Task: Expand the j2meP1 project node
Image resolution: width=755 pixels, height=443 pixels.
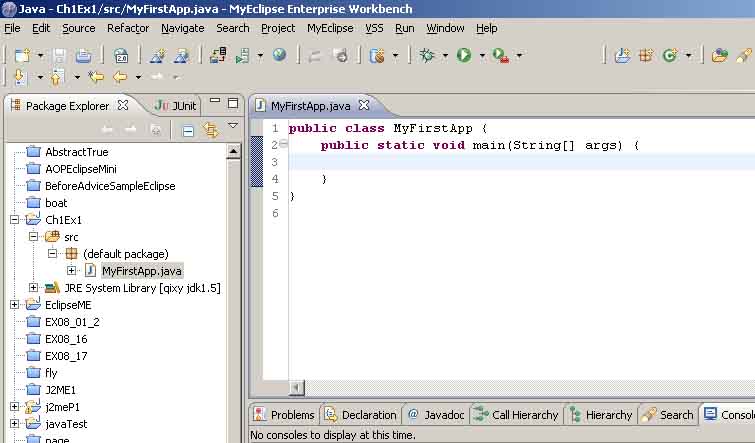Action: tap(14, 407)
